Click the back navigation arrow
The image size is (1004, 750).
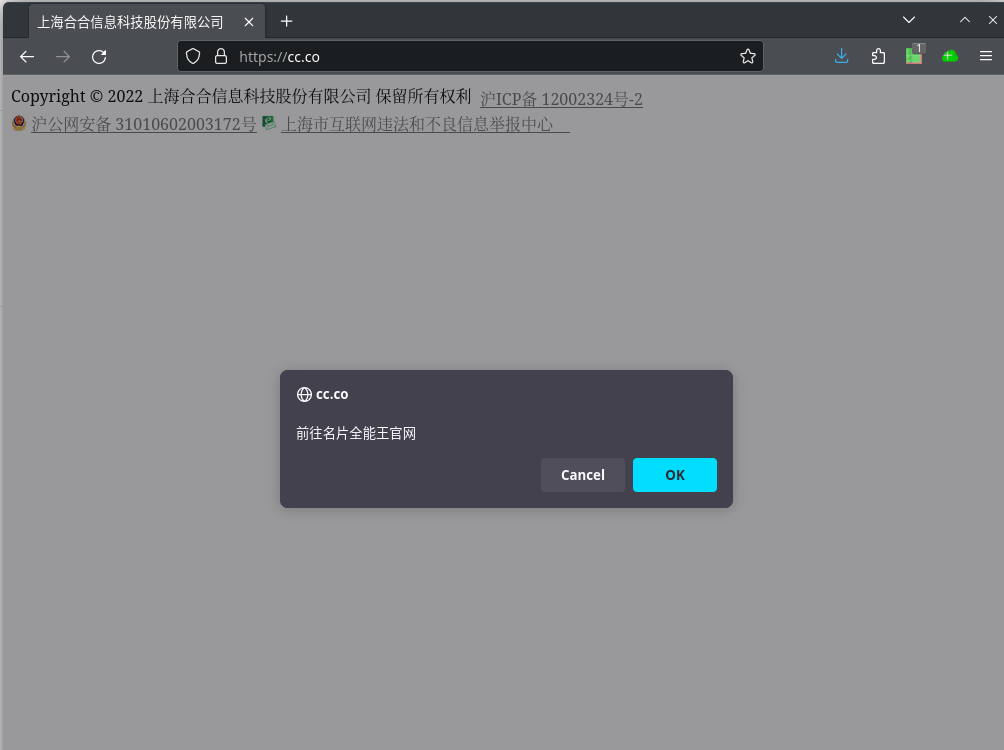(x=27, y=57)
